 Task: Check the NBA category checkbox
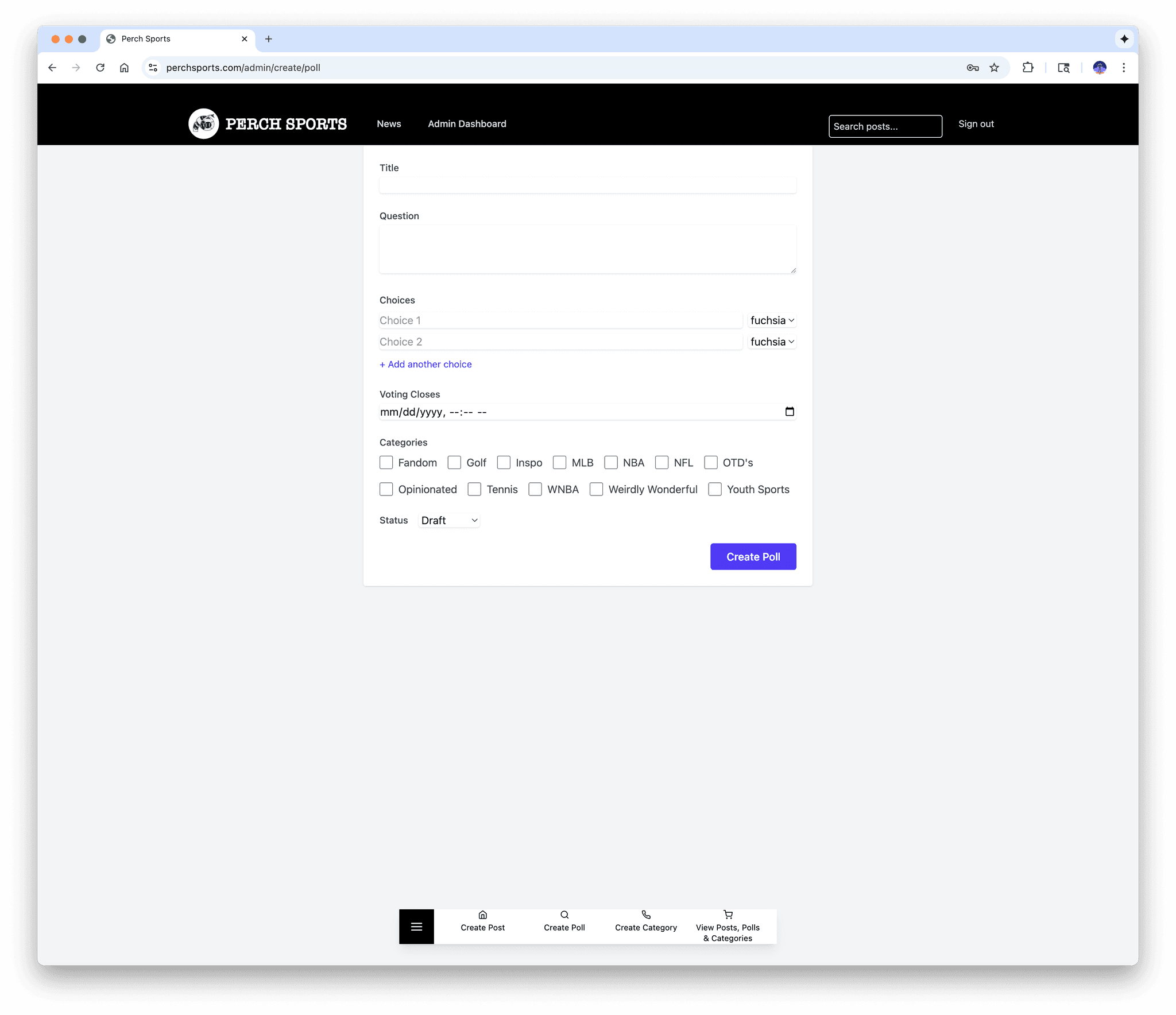611,463
